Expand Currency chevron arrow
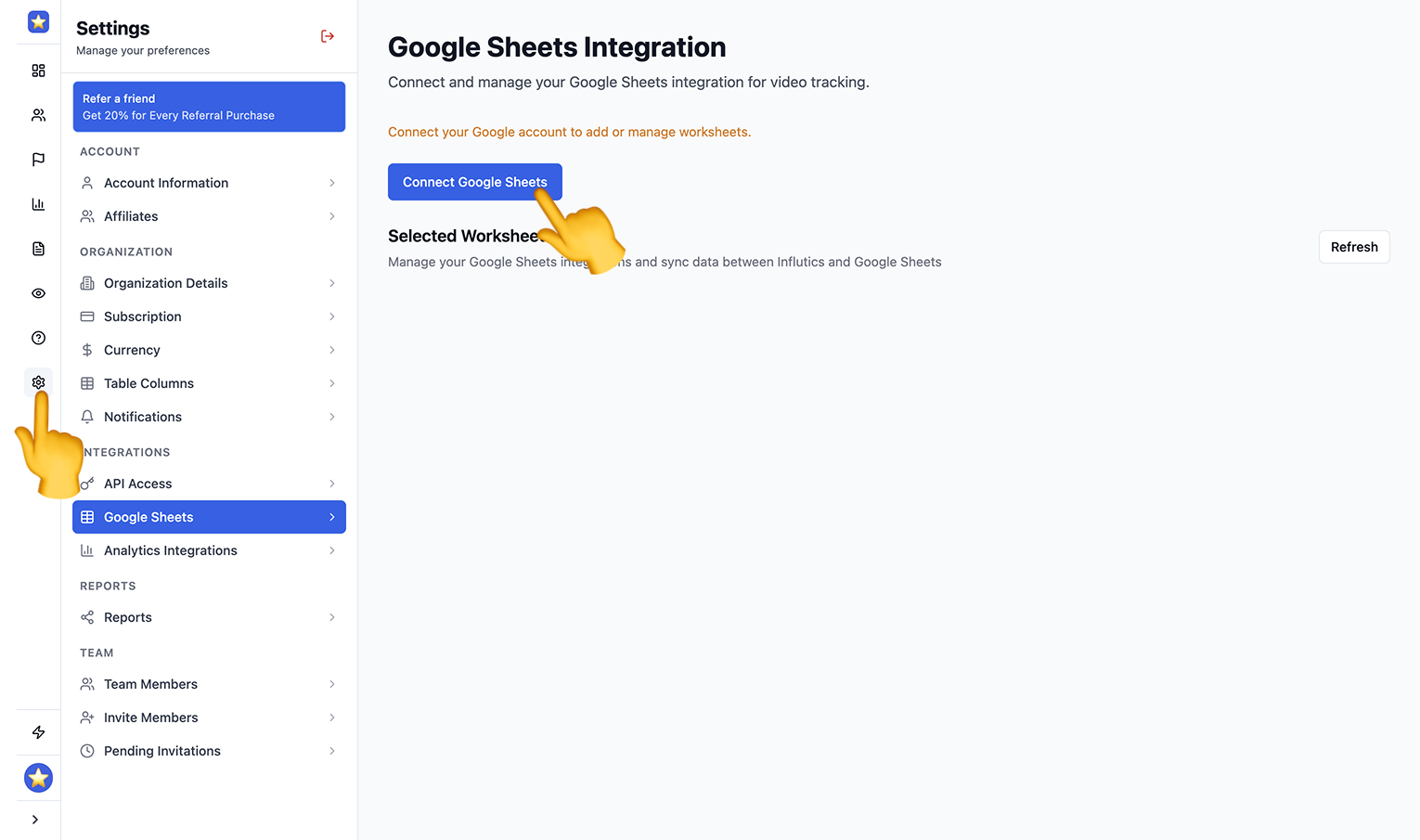Viewport: 1420px width, 840px height. 332,350
